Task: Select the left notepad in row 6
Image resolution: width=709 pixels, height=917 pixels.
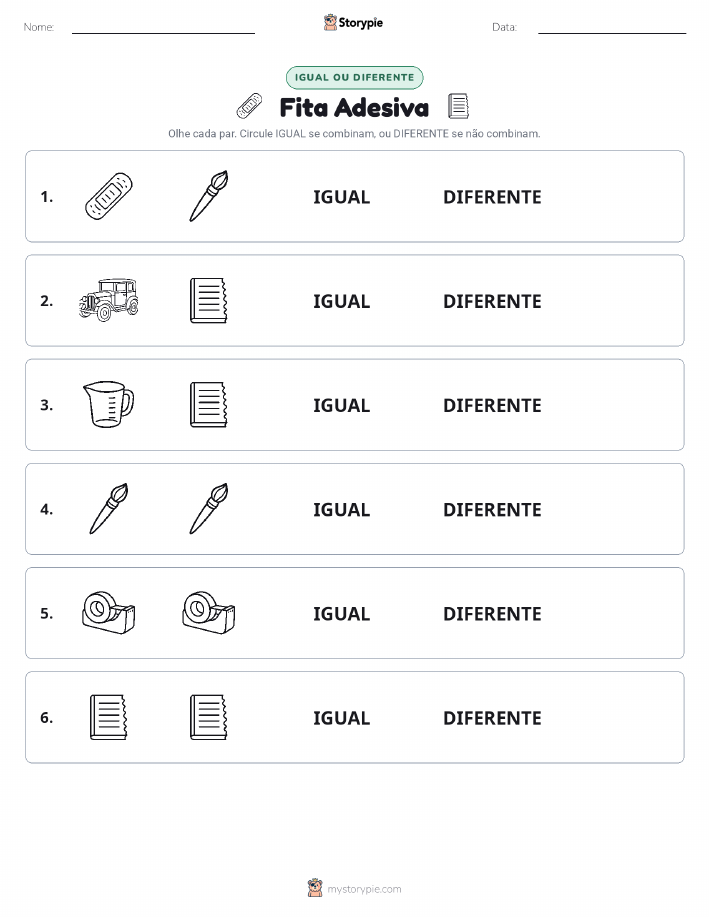Action: 108,717
